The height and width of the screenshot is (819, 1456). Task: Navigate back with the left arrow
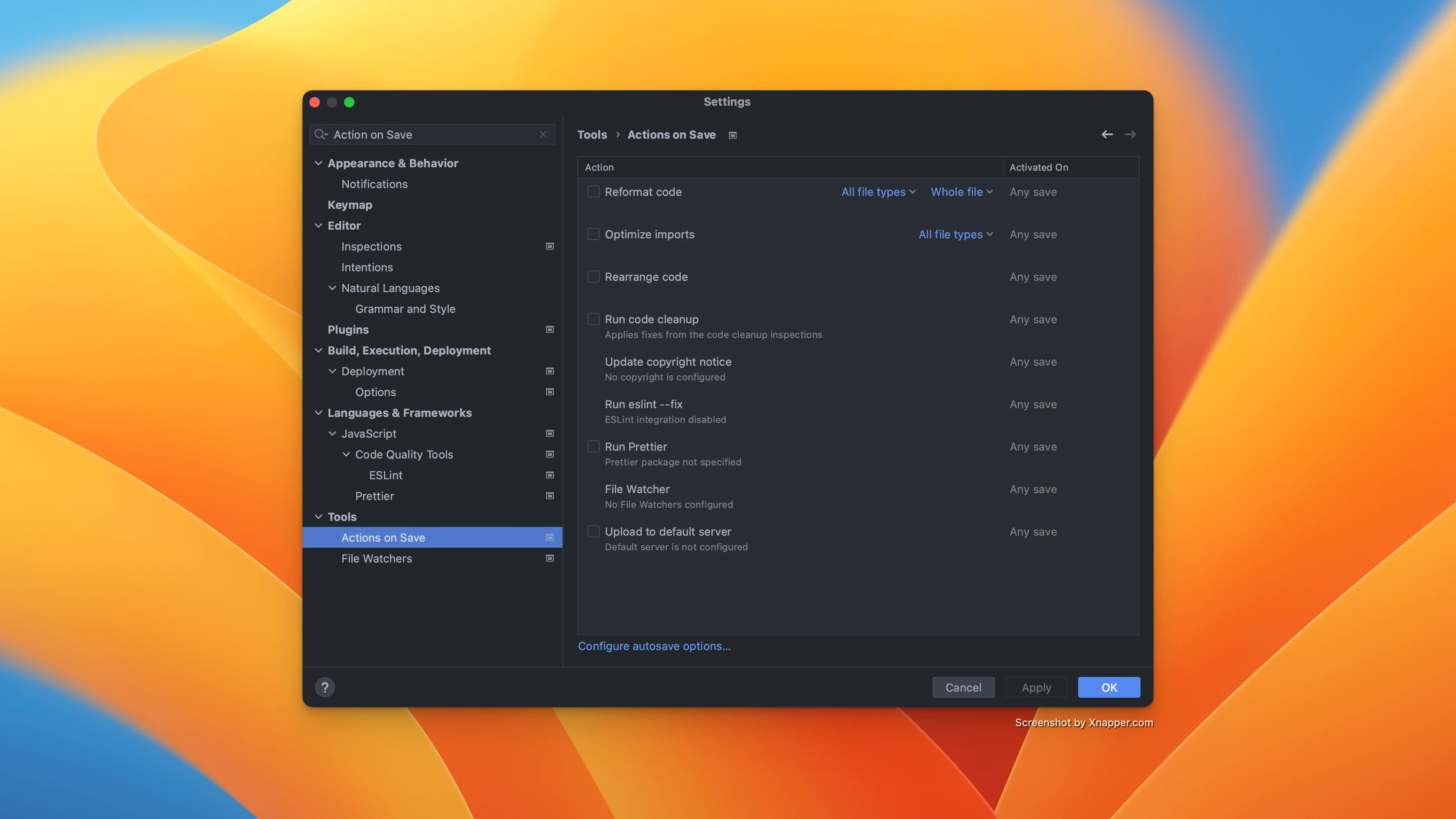click(x=1107, y=134)
